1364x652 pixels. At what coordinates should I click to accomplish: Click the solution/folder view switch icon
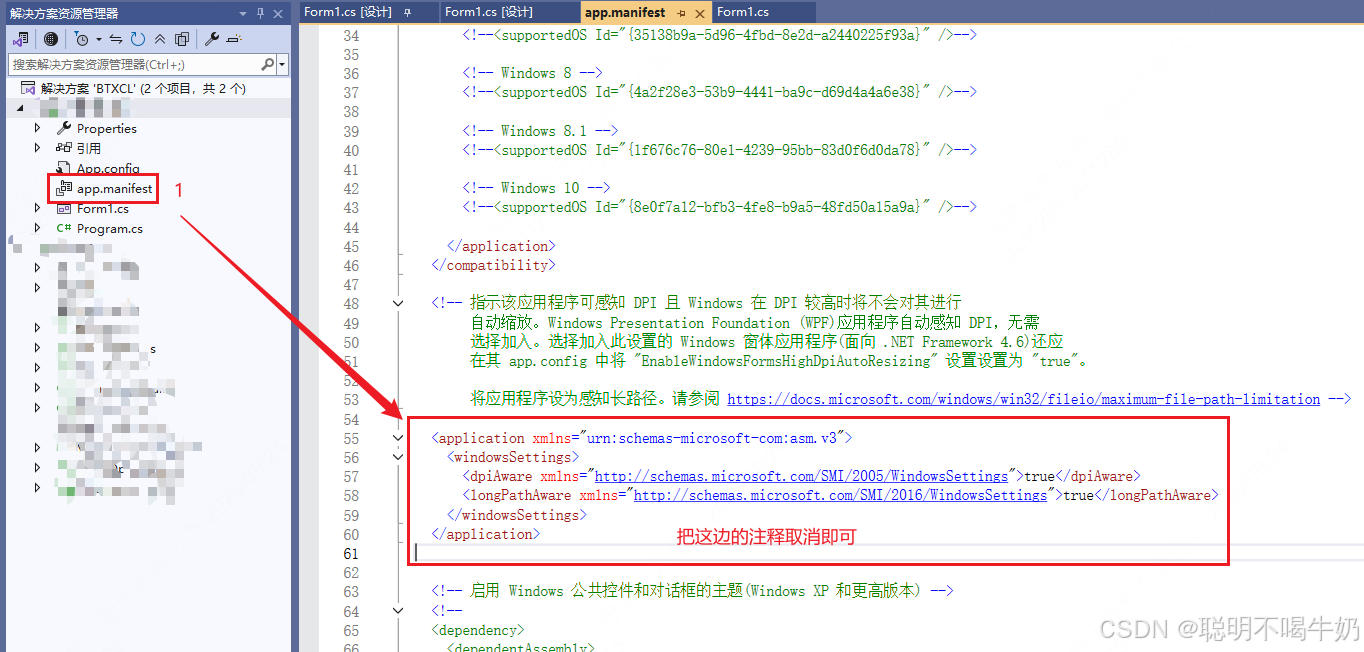click(21, 39)
